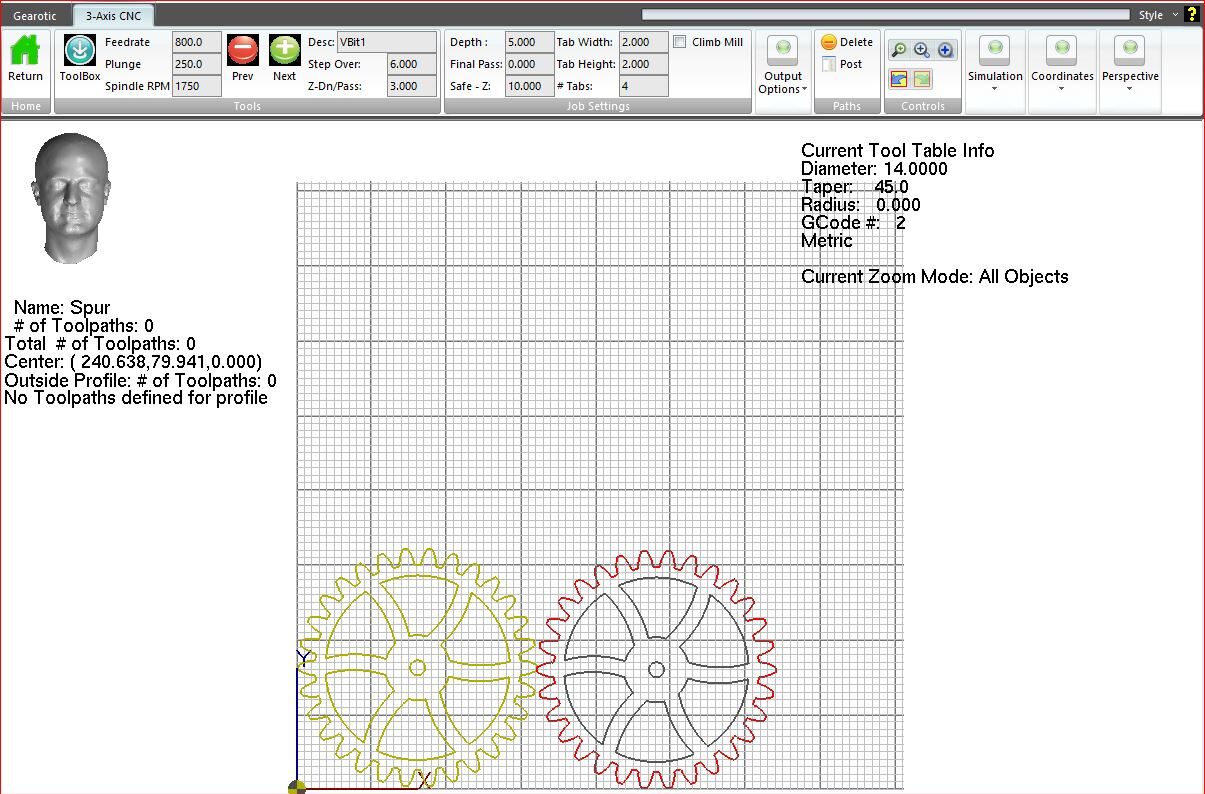
Task: Click the progress bar at top
Action: click(886, 15)
